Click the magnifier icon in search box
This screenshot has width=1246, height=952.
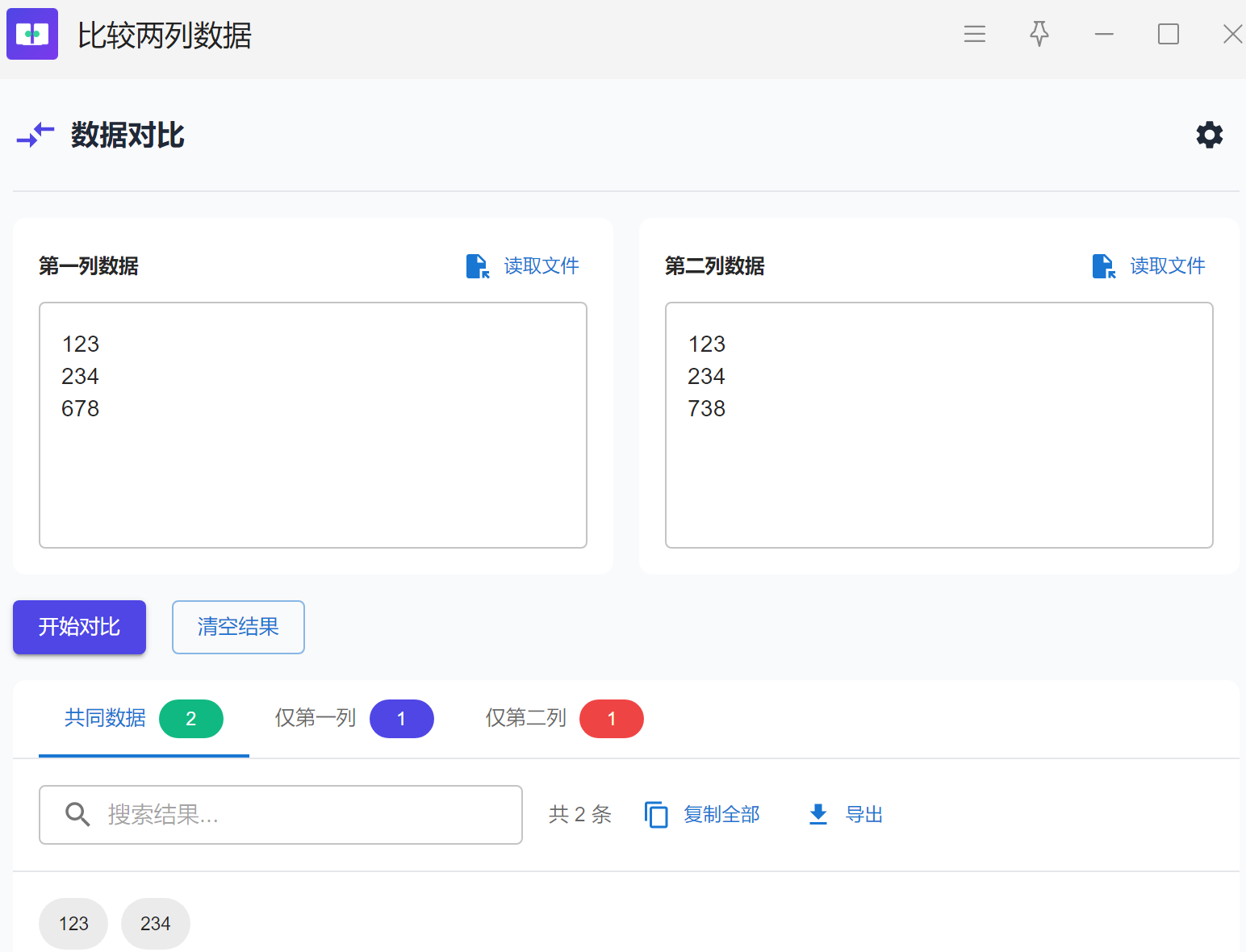point(77,815)
